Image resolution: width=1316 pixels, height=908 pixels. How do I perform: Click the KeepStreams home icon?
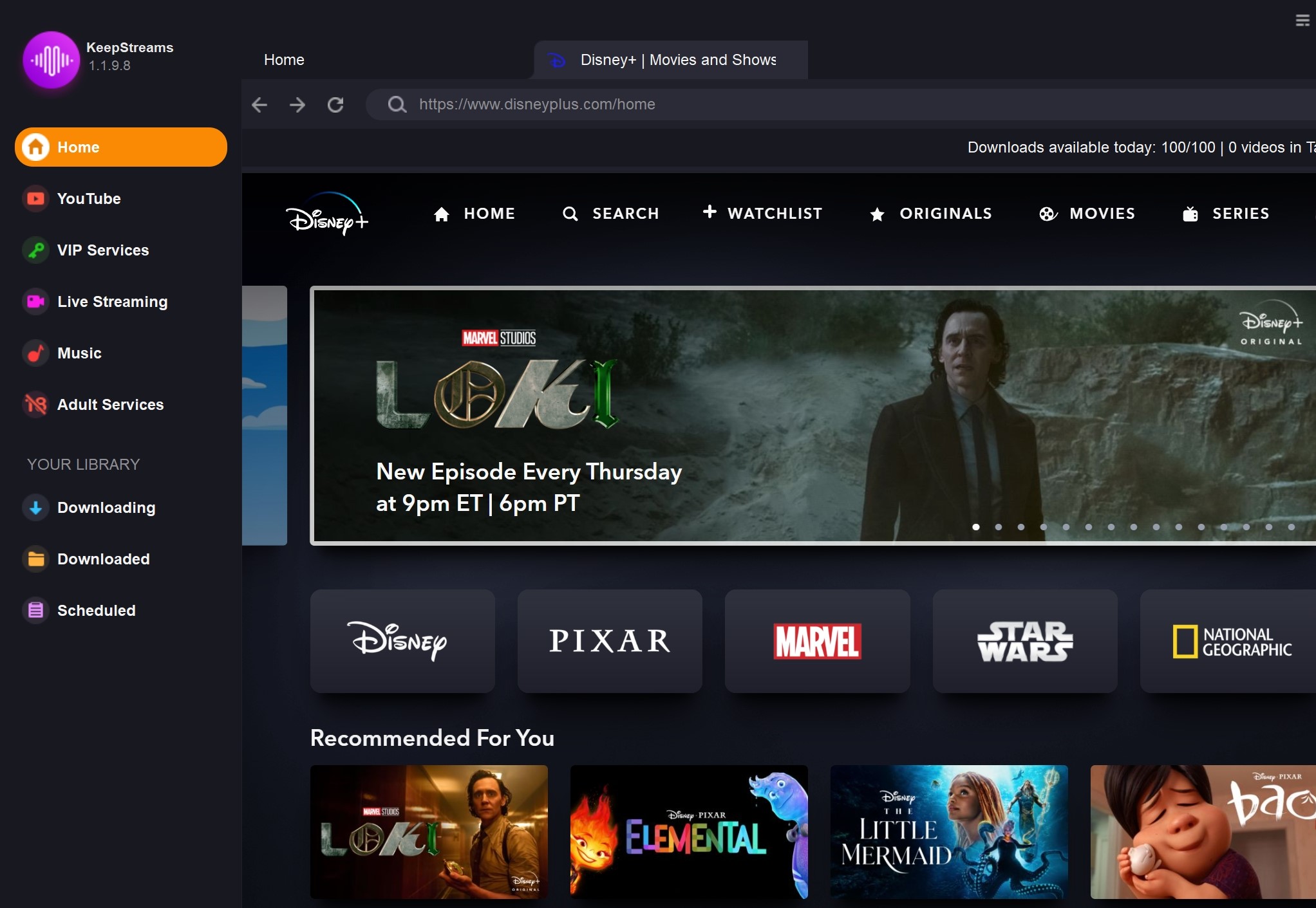35,146
